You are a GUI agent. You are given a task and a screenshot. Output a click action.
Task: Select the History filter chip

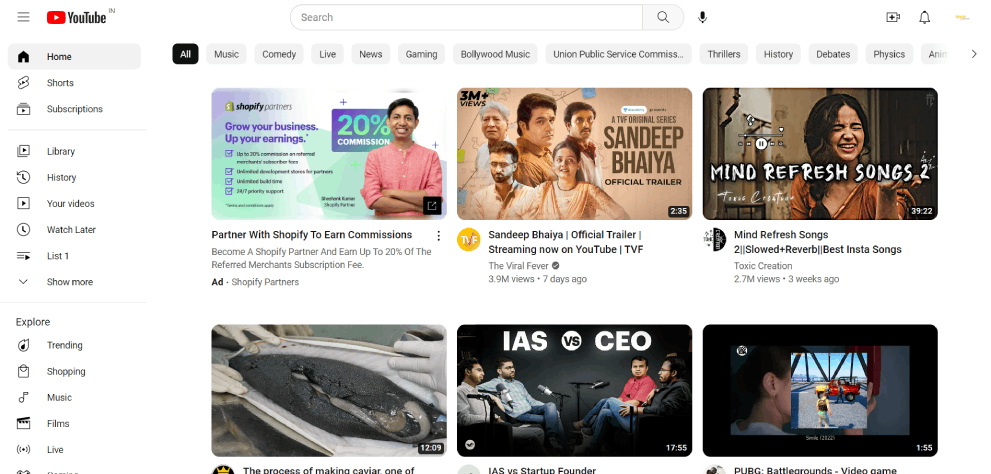[x=778, y=54]
